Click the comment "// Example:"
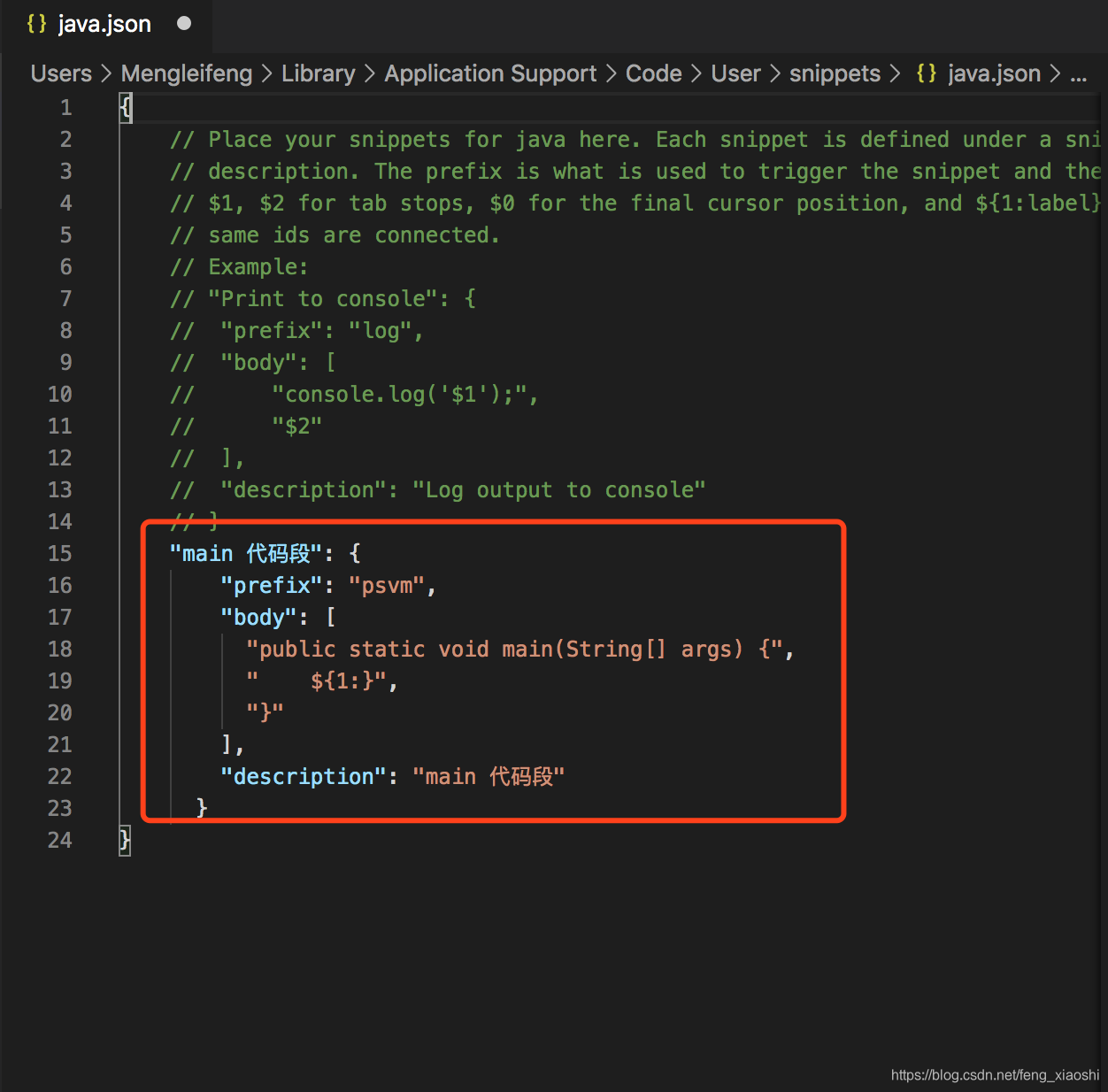 pos(239,267)
